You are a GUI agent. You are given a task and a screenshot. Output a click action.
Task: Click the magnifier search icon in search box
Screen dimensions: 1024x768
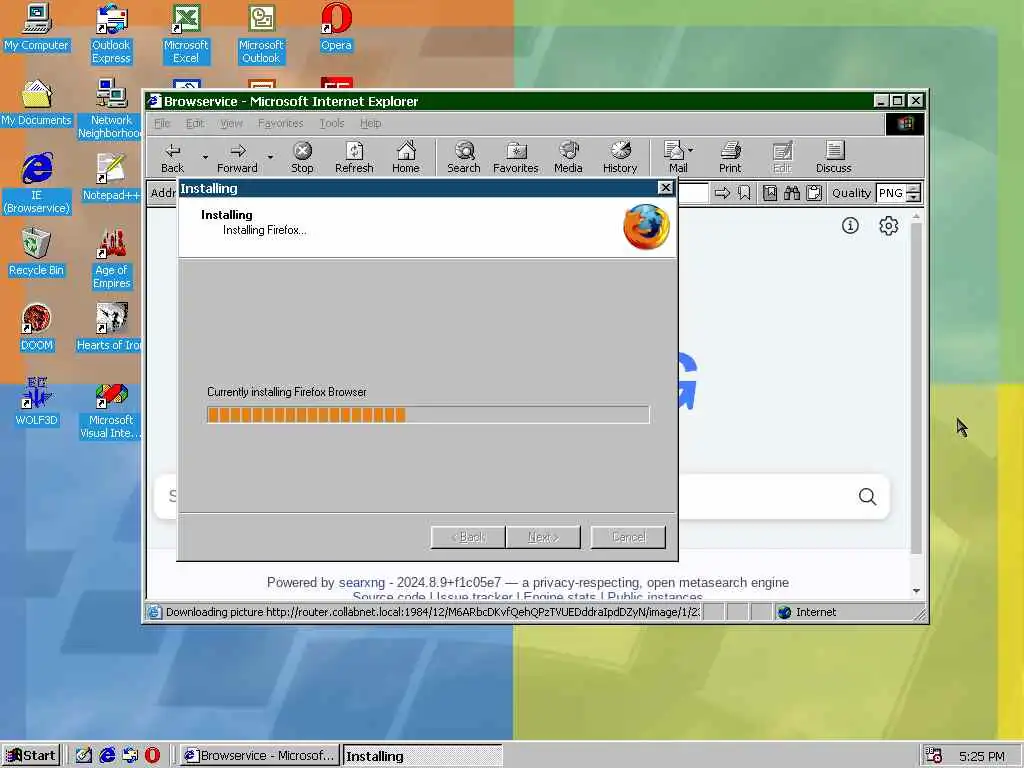pos(867,496)
